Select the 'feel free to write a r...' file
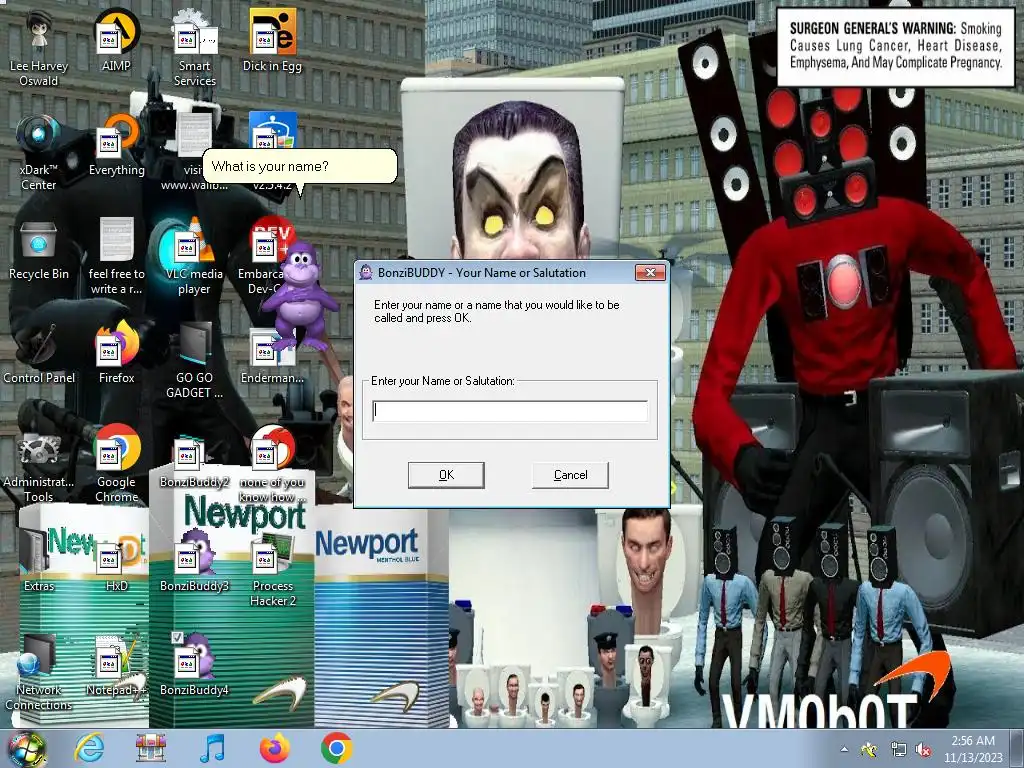 (x=116, y=257)
